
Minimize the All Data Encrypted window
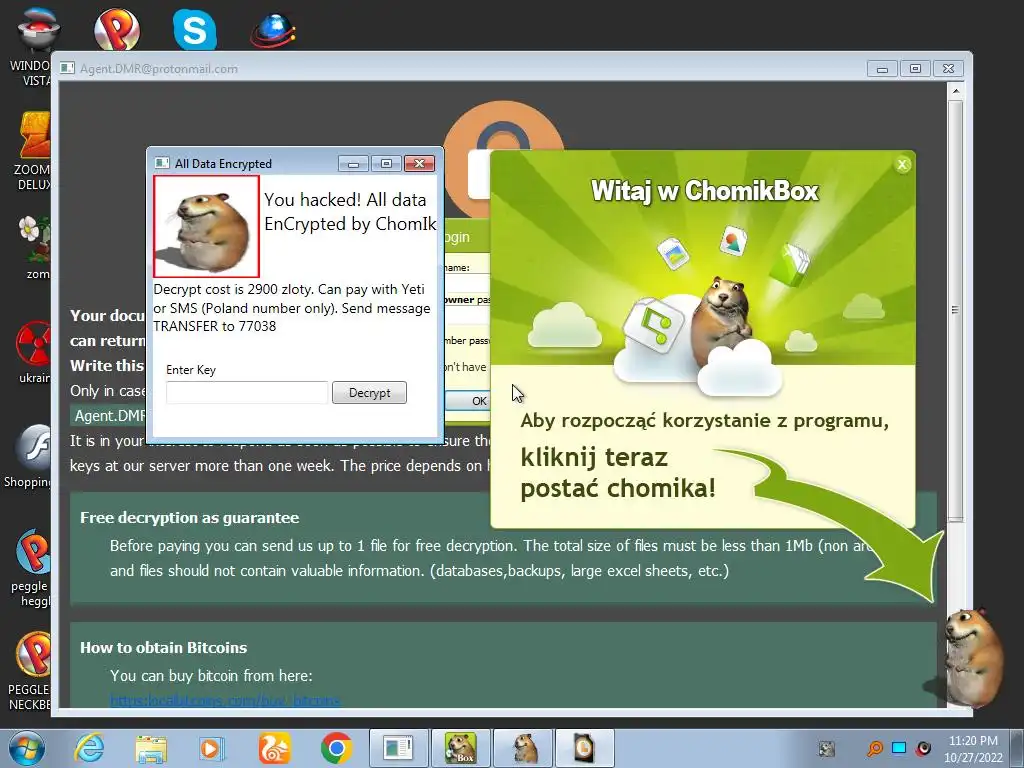coord(353,163)
